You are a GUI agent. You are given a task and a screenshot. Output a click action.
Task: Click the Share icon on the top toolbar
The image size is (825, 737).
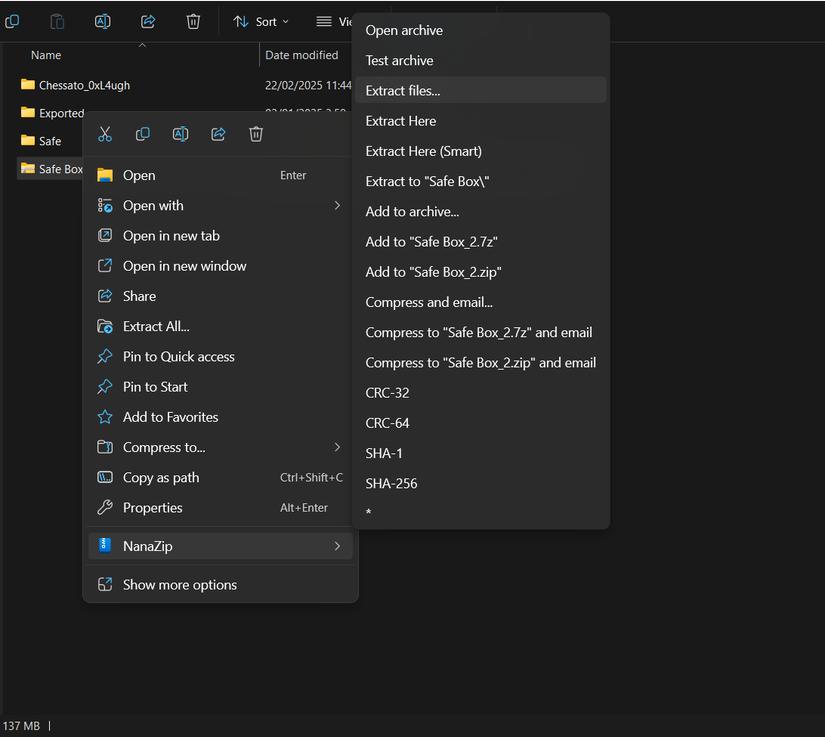[147, 20]
